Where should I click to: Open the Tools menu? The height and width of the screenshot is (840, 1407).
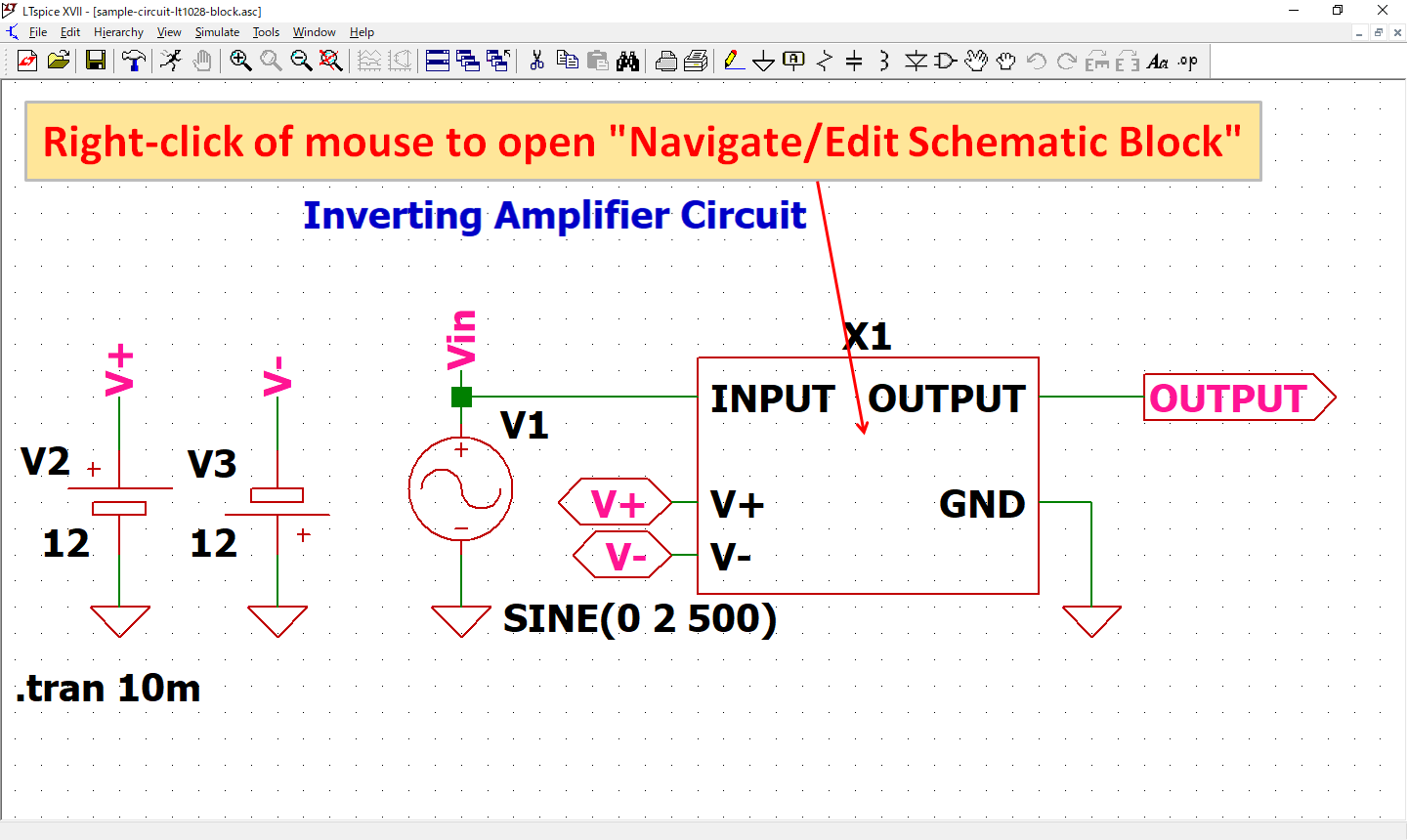pyautogui.click(x=266, y=31)
